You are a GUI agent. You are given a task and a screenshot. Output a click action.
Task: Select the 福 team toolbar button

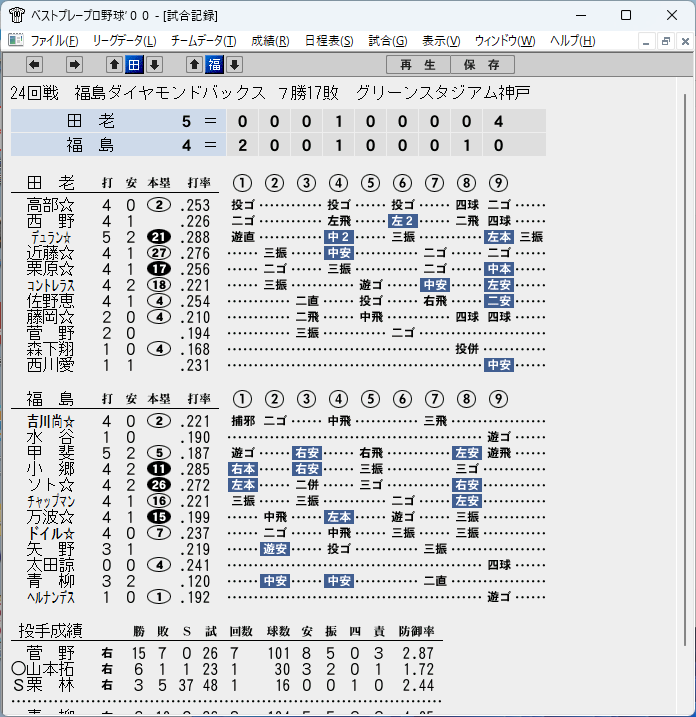(x=214, y=64)
